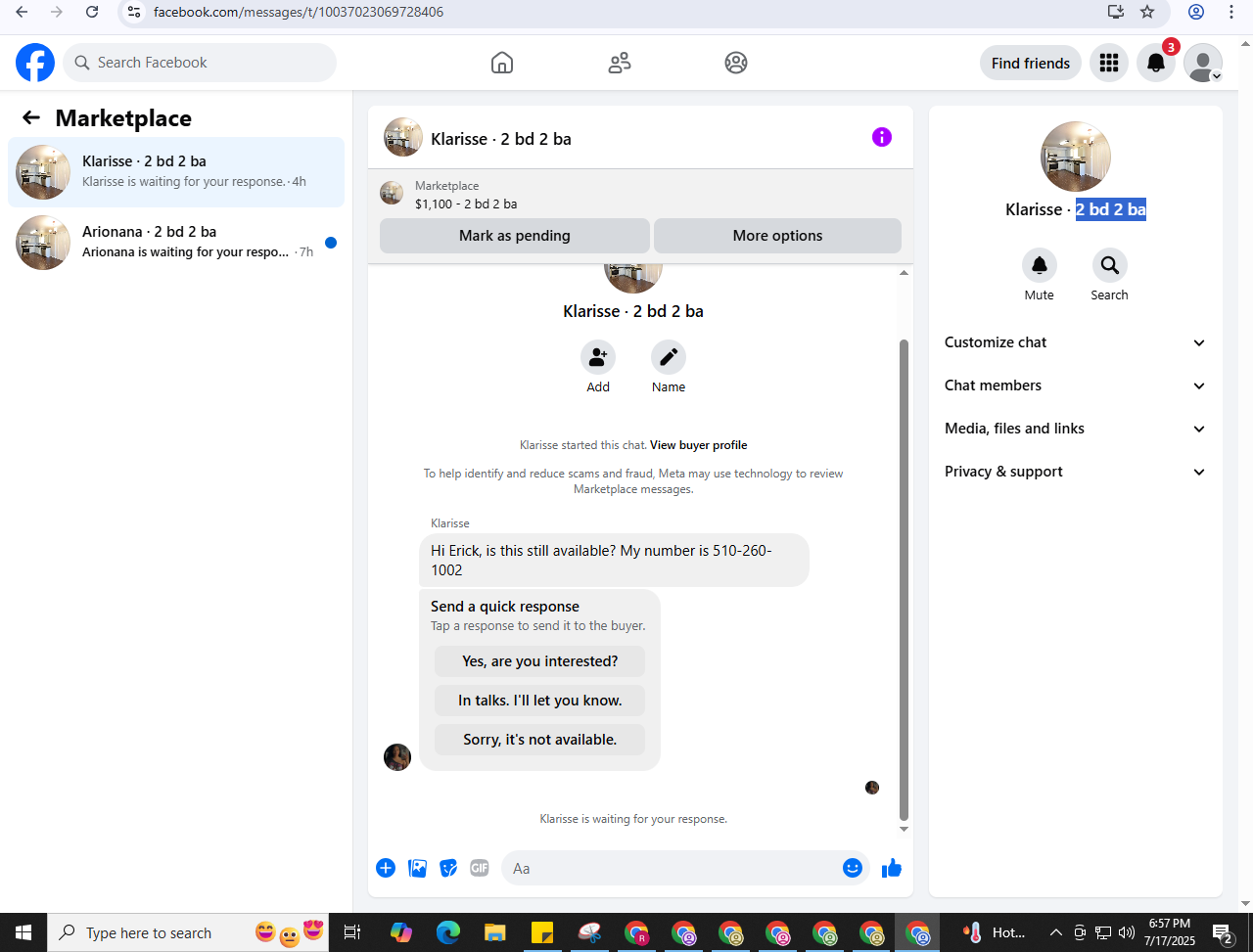This screenshot has height=952, width=1253.
Task: Launch Microsoft Edge from the taskbar
Action: pyautogui.click(x=448, y=932)
